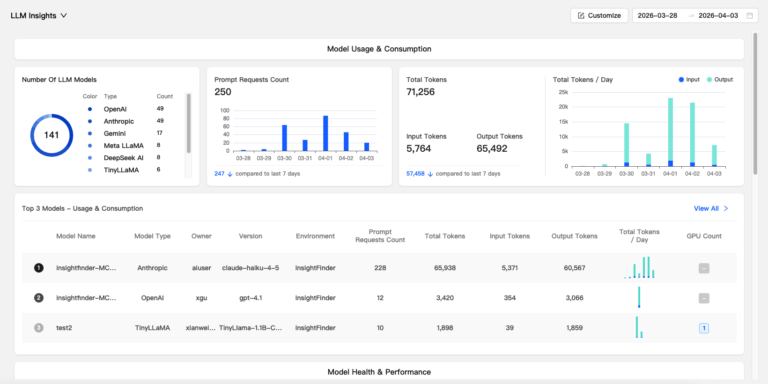This screenshot has width=768, height=384.
Task: Click 04-01 bar in Total Tokens chart
Action: pos(670,132)
